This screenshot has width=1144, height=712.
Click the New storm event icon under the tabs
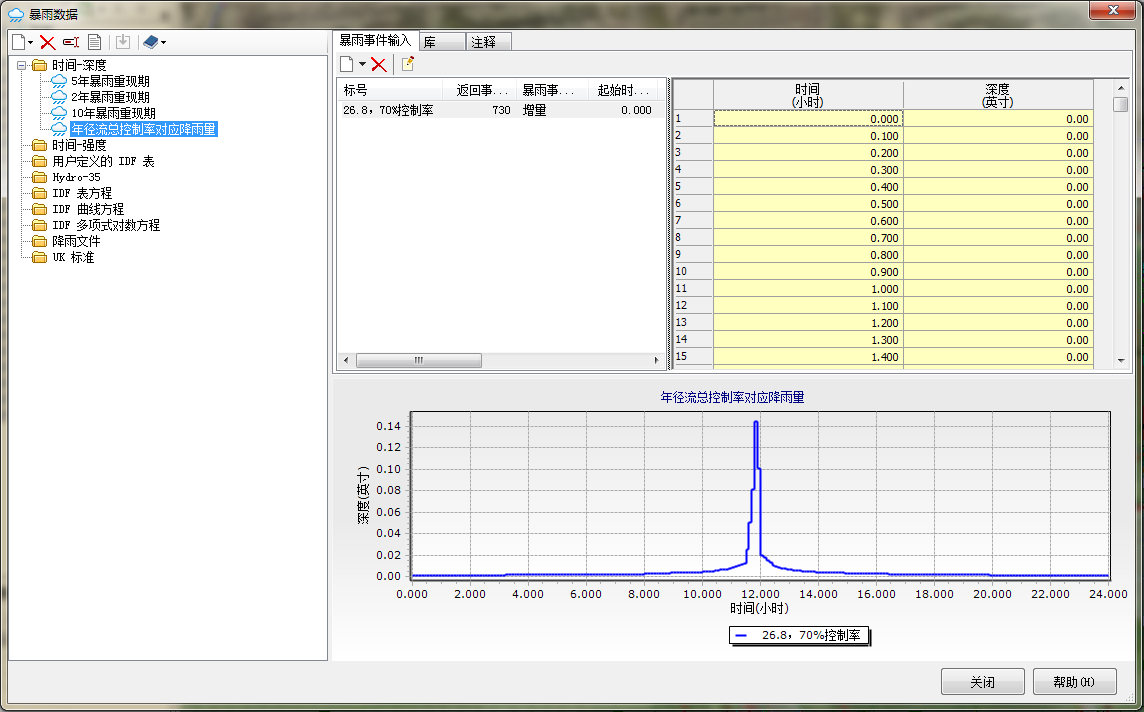pos(347,64)
